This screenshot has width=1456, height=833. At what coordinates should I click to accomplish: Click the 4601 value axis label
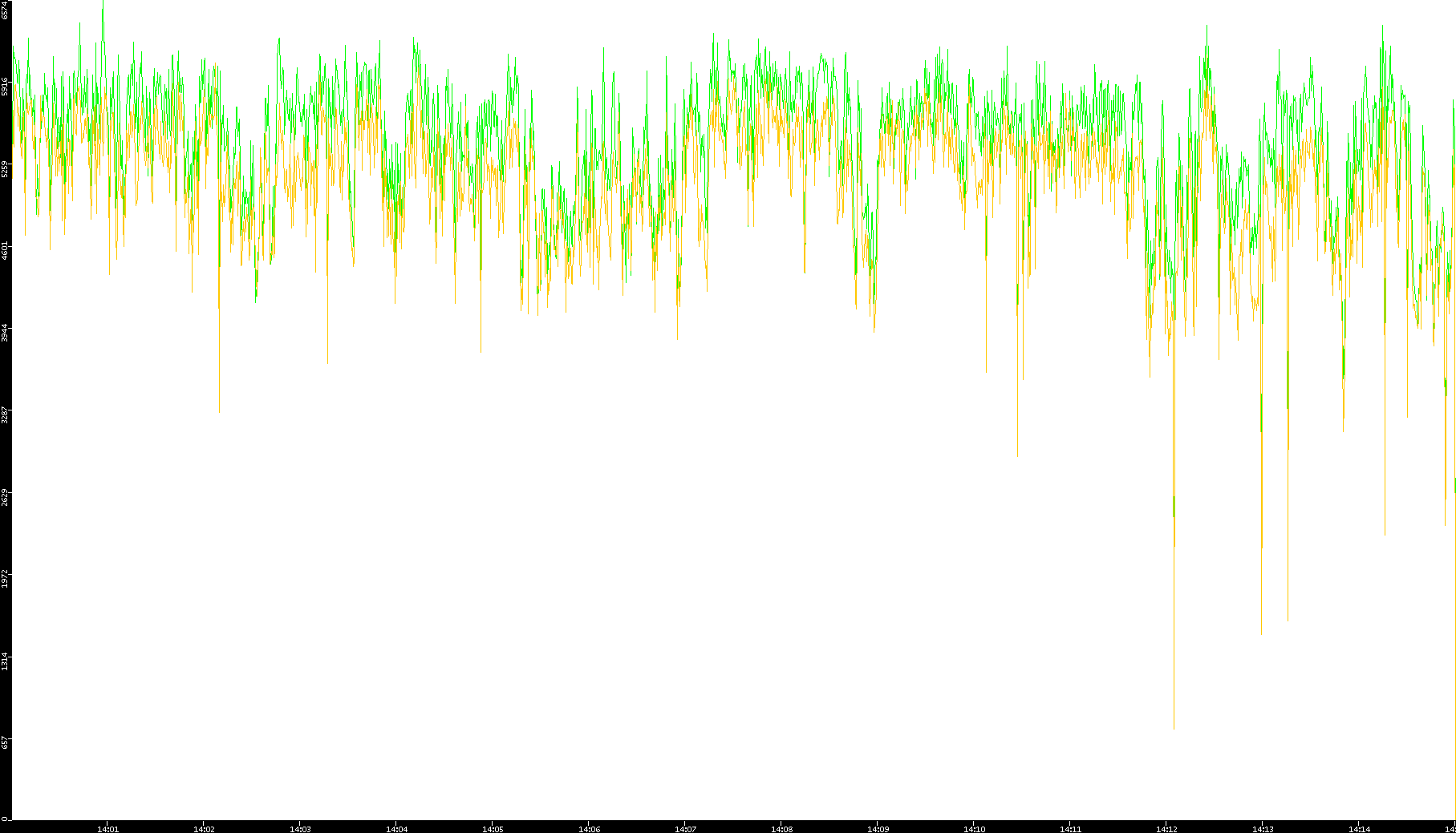tap(5, 250)
